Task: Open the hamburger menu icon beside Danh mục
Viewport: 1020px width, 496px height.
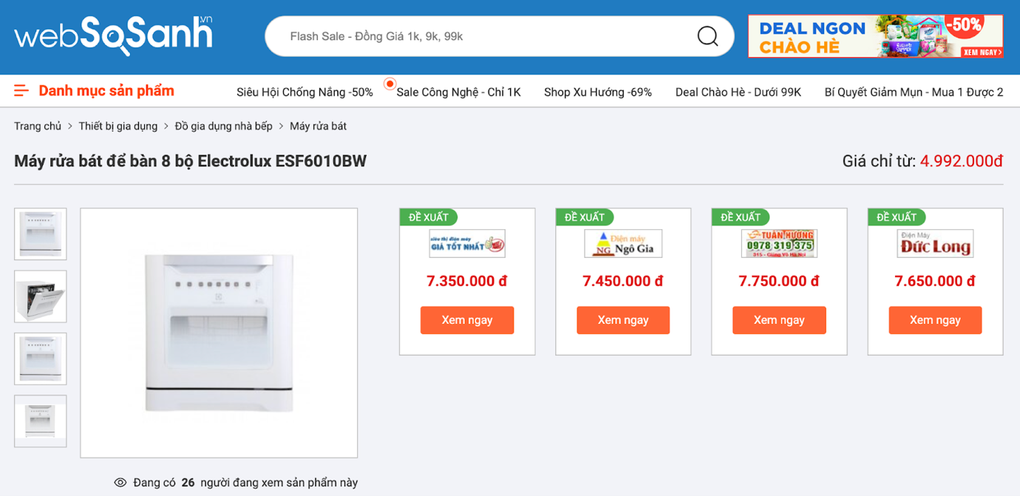Action: (21, 91)
